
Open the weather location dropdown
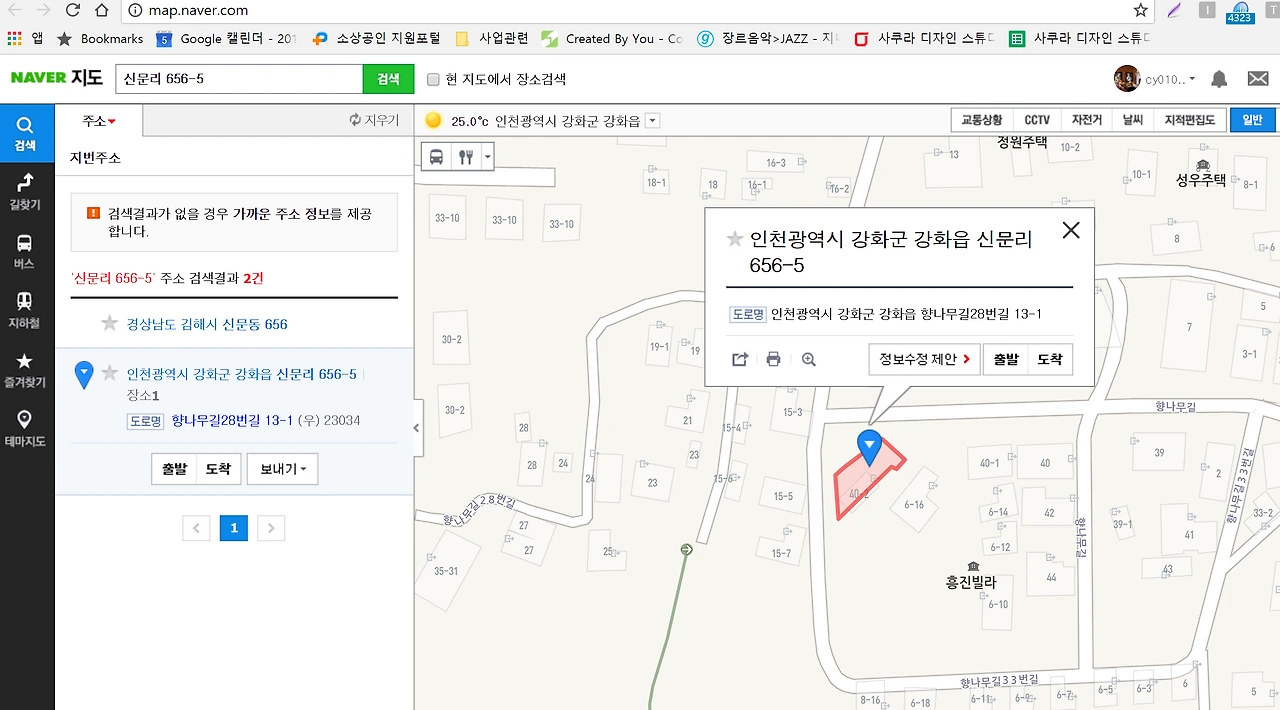pos(652,119)
